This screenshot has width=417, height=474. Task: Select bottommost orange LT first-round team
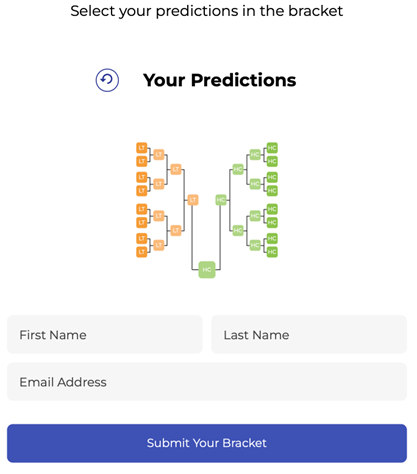pyautogui.click(x=142, y=252)
